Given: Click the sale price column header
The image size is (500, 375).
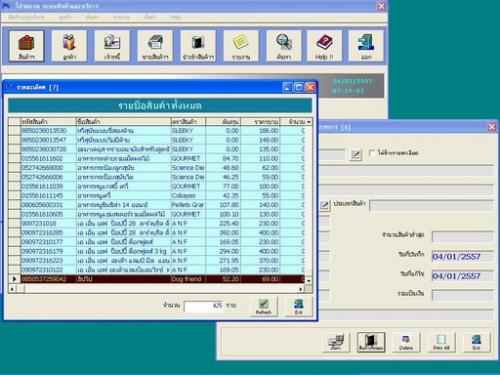Looking at the screenshot, I should 260,122.
